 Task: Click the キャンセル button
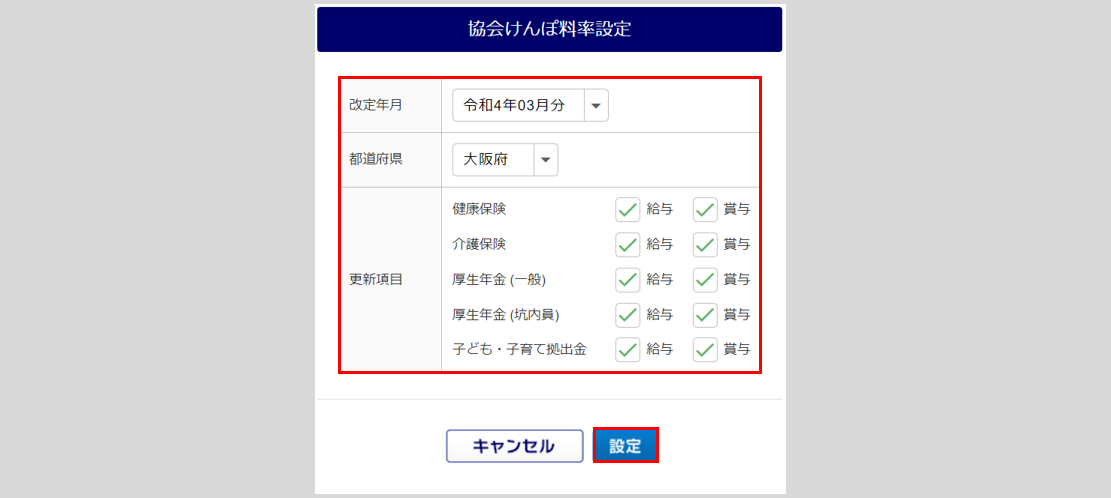(x=514, y=446)
